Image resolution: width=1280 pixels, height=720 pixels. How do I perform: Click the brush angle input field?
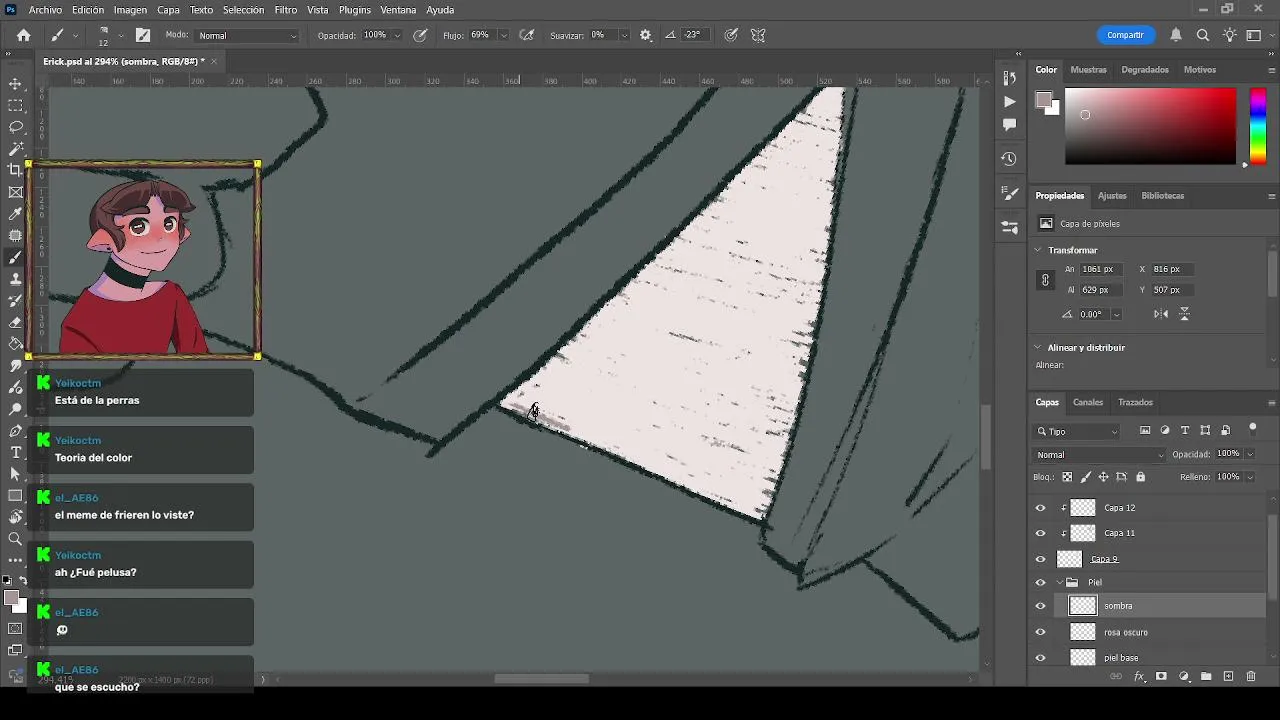tap(694, 35)
